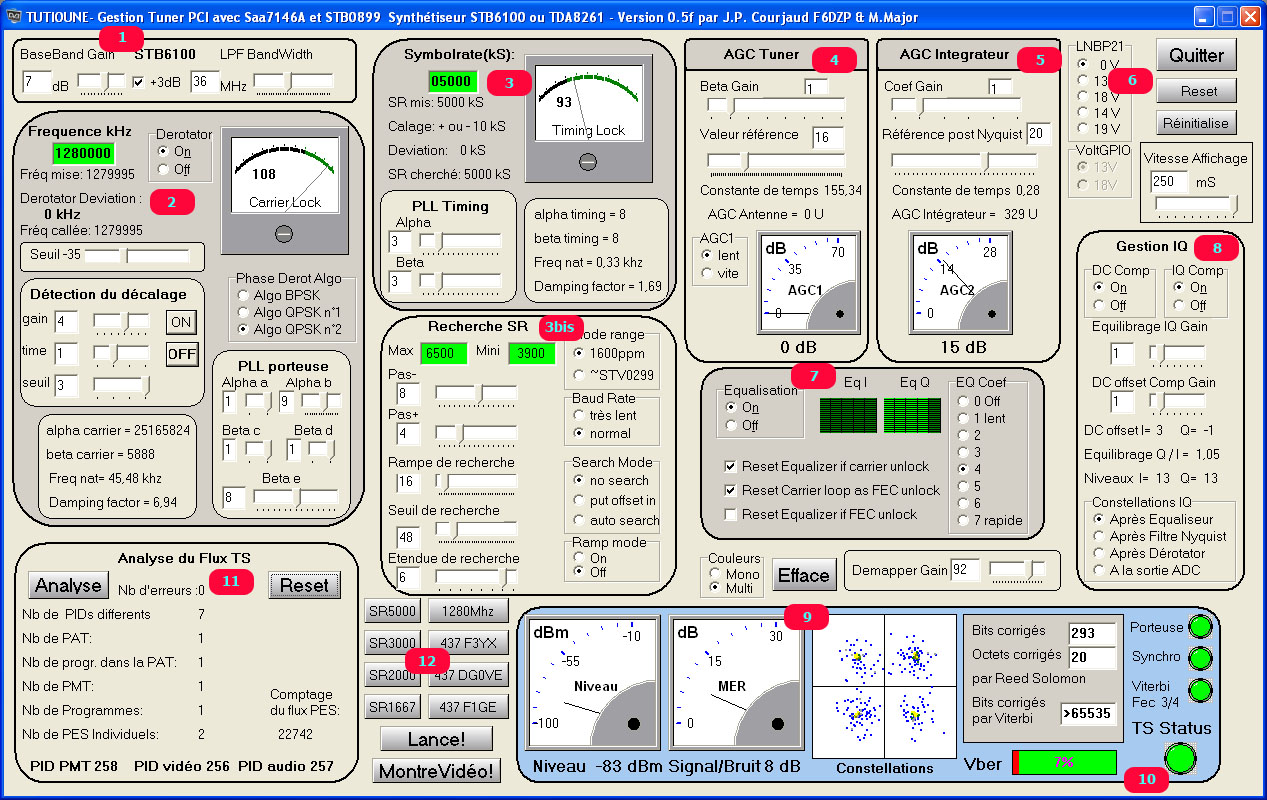
Task: Enable Reset Equalizer if FEC unlock
Action: click(x=732, y=514)
